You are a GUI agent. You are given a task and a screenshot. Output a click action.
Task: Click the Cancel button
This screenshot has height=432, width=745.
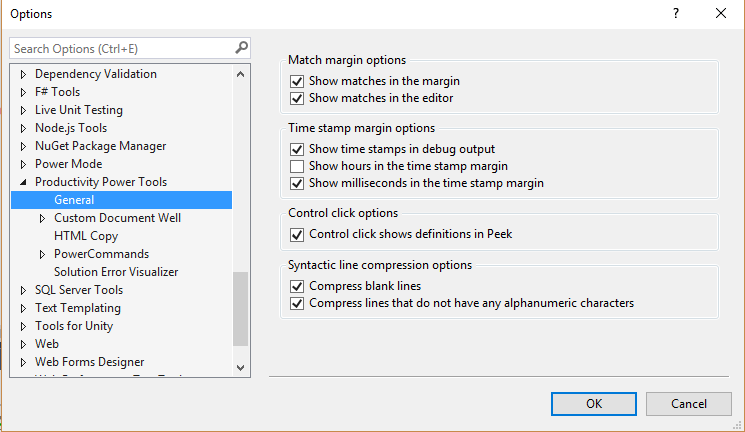689,404
